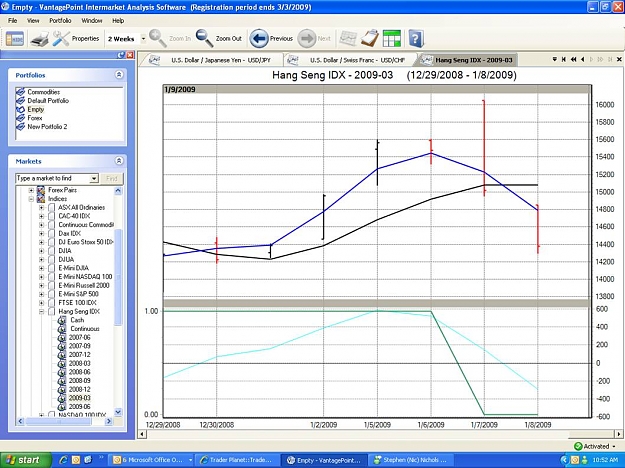
Task: Click the chart horizontal scrollbar track
Action: click(381, 434)
